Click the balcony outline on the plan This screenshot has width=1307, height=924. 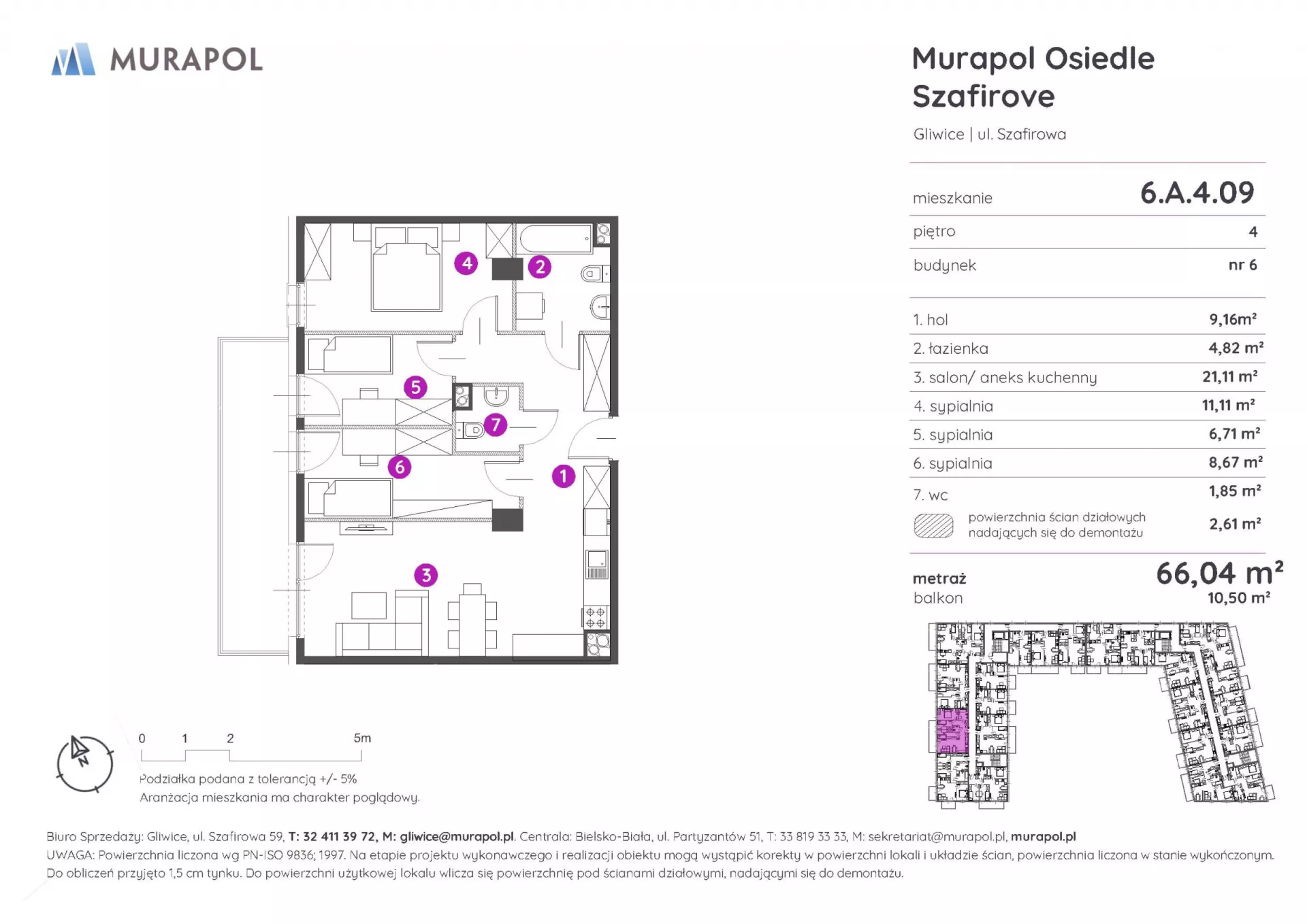coord(253,496)
